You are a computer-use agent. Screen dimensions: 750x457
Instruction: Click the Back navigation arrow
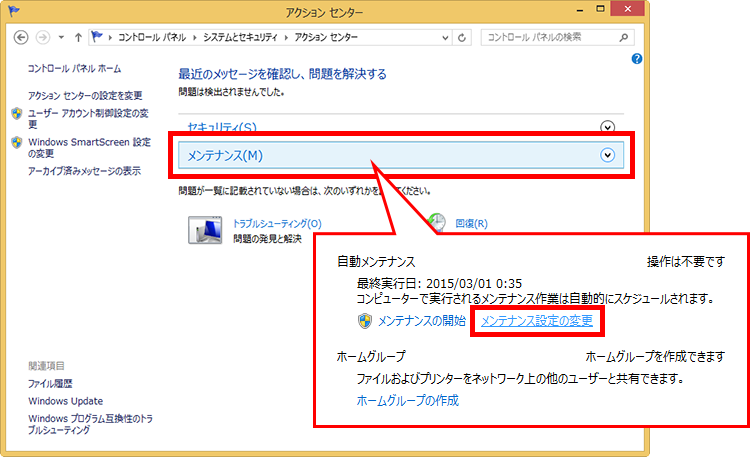21,37
